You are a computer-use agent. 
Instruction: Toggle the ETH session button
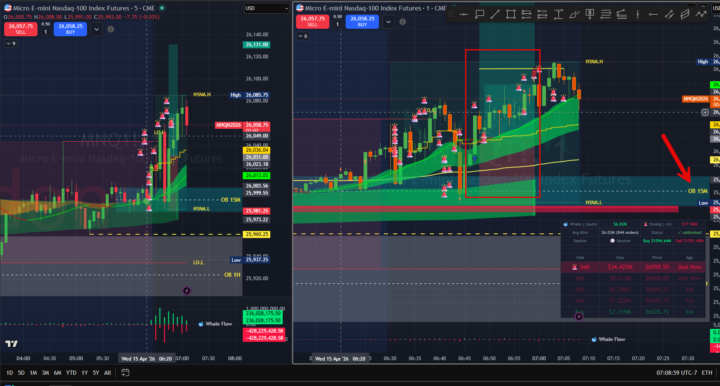click(707, 373)
